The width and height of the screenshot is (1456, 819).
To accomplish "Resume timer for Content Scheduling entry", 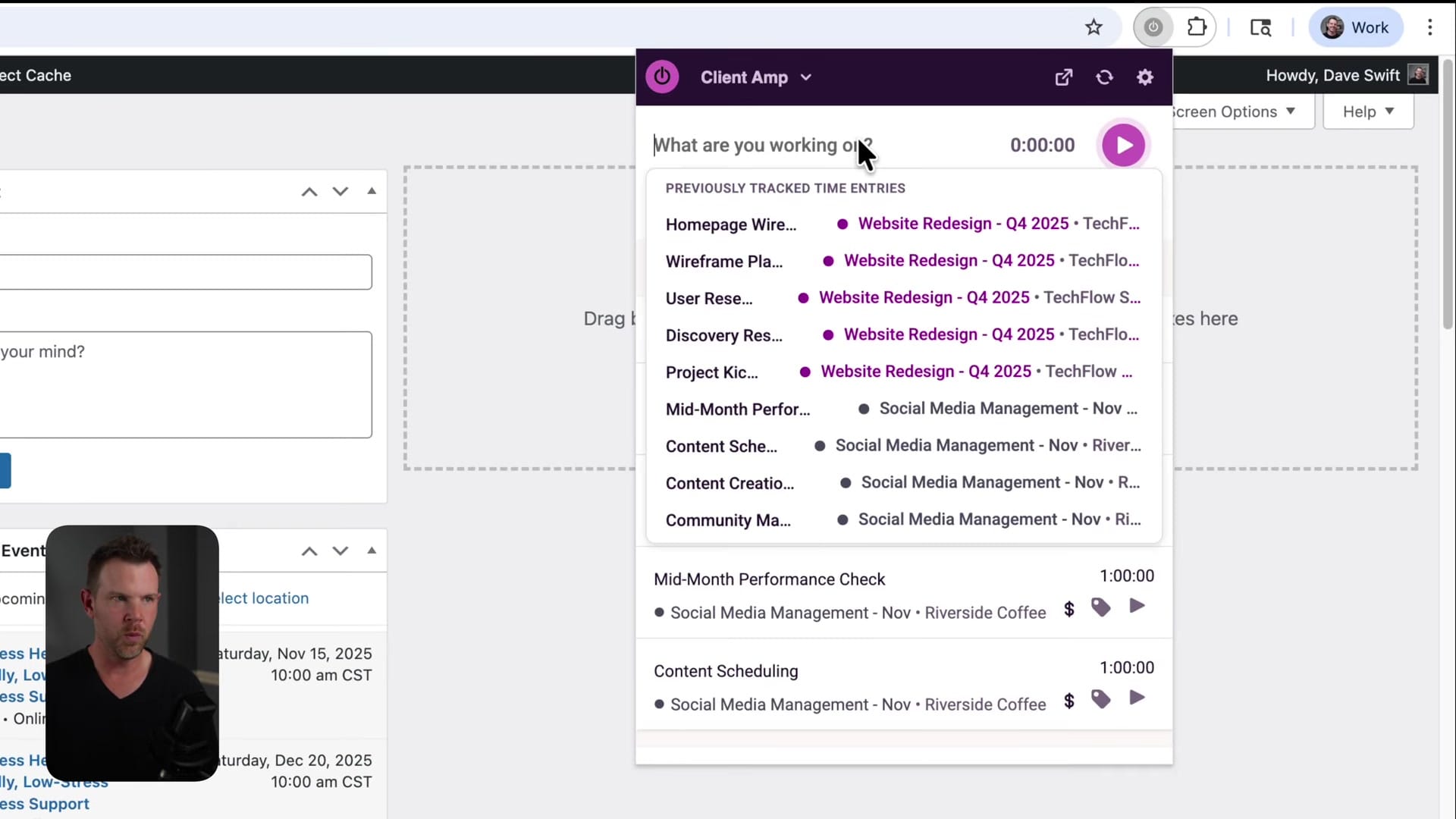I will click(1137, 698).
